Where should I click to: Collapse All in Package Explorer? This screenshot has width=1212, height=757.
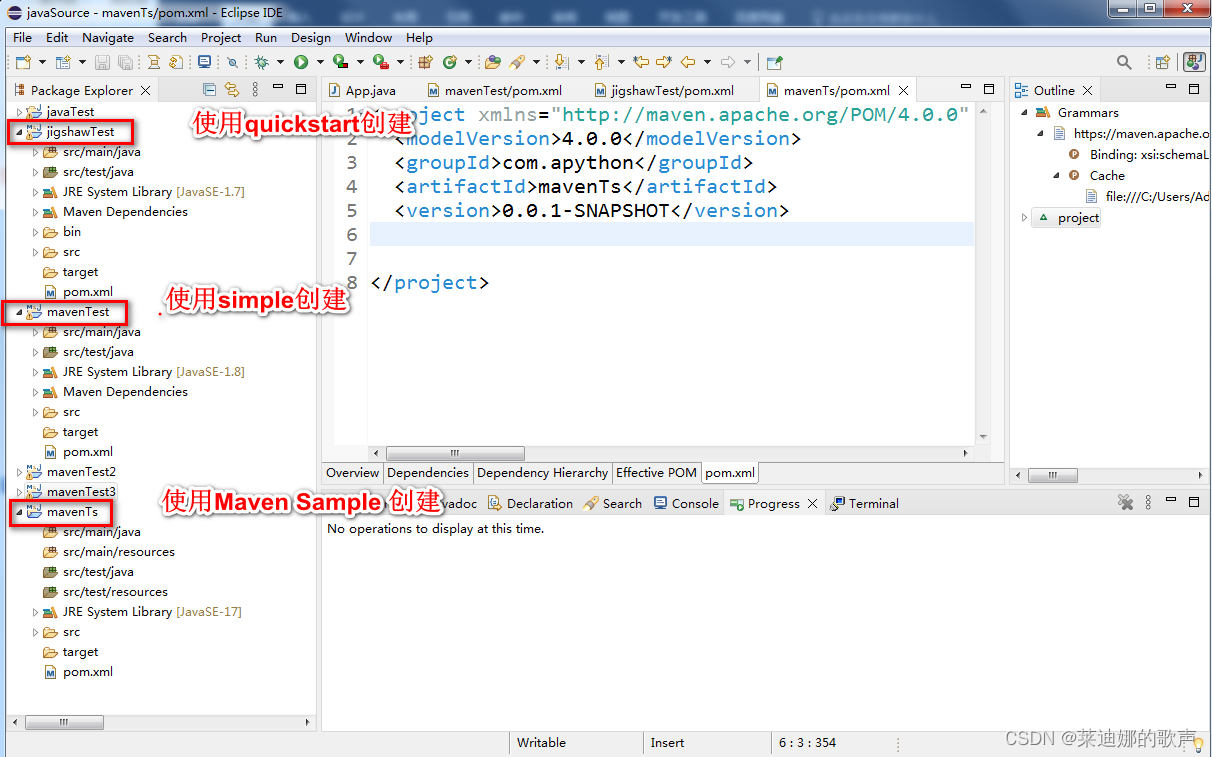click(209, 90)
